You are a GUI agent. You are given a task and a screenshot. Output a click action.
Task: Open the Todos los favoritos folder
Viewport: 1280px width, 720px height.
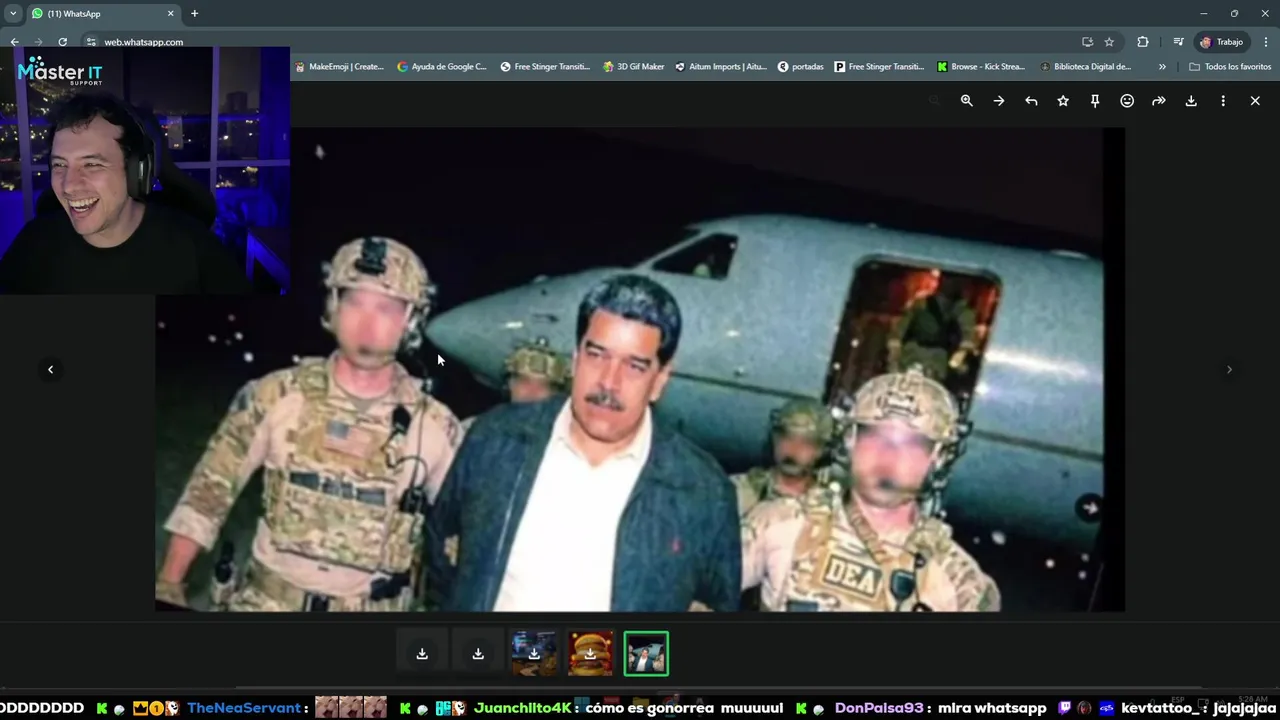[x=1230, y=67]
